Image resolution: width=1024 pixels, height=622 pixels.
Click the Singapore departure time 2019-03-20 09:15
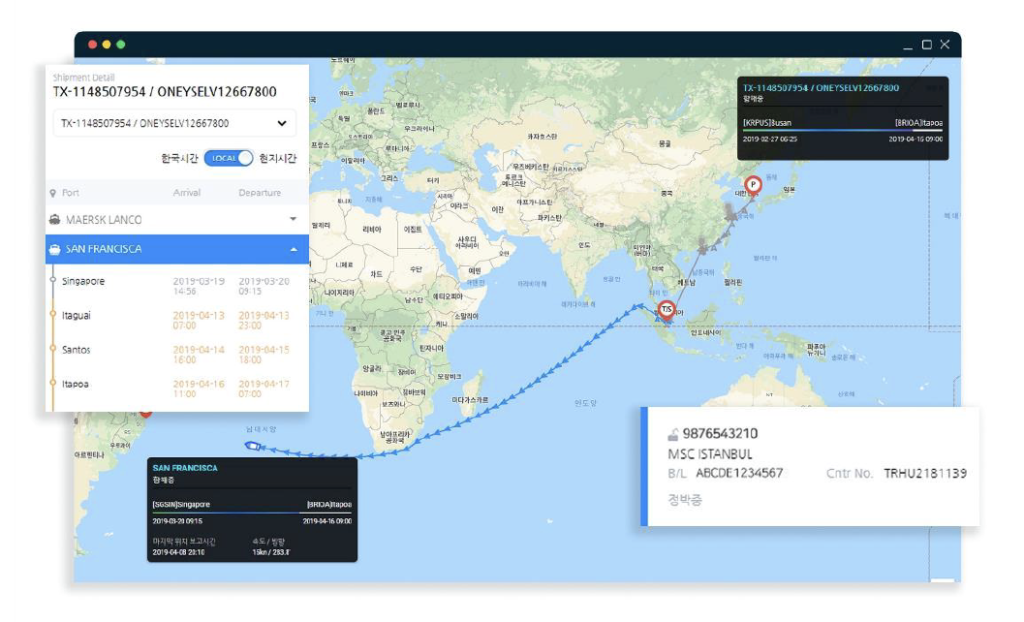264,286
